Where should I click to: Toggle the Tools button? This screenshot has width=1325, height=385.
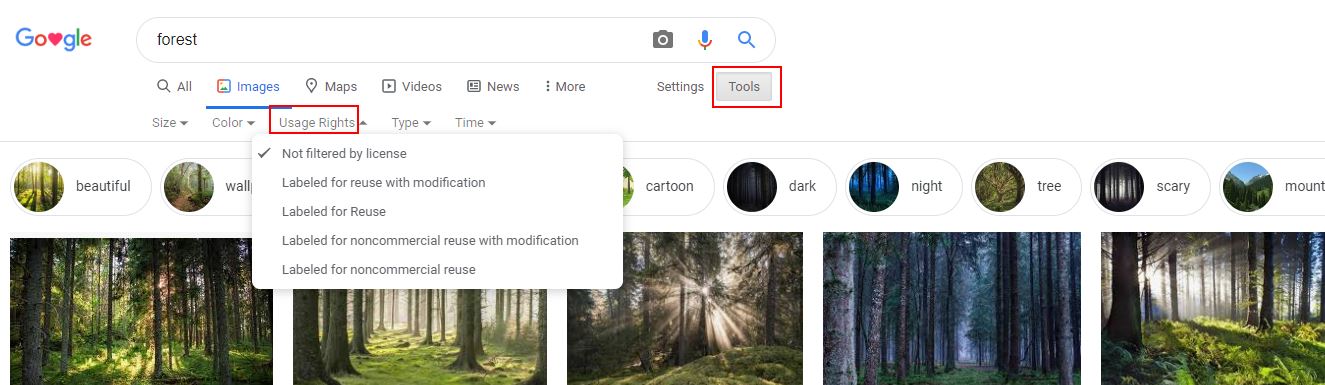coord(744,87)
